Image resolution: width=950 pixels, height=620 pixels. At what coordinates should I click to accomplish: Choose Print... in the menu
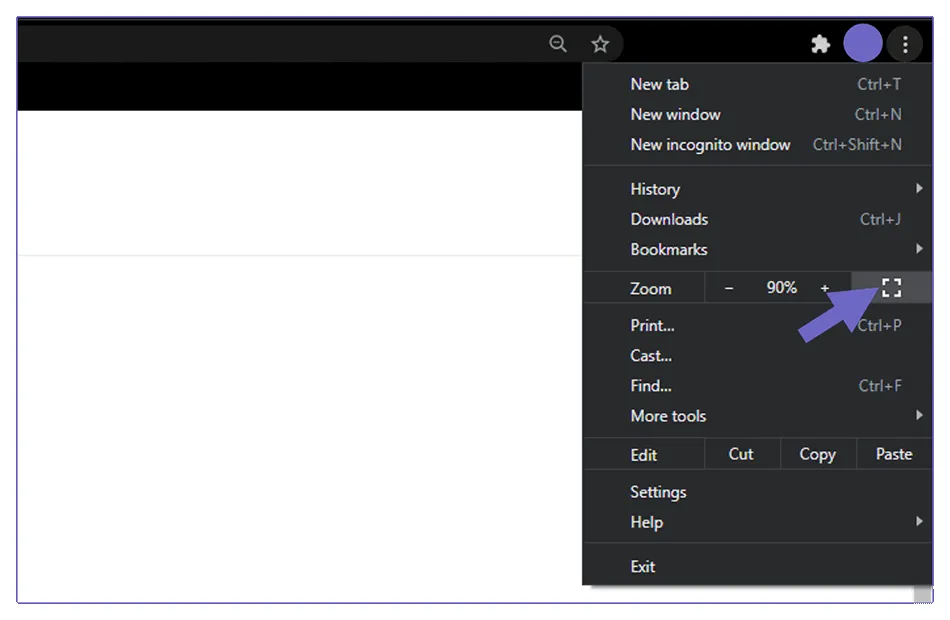[757, 325]
